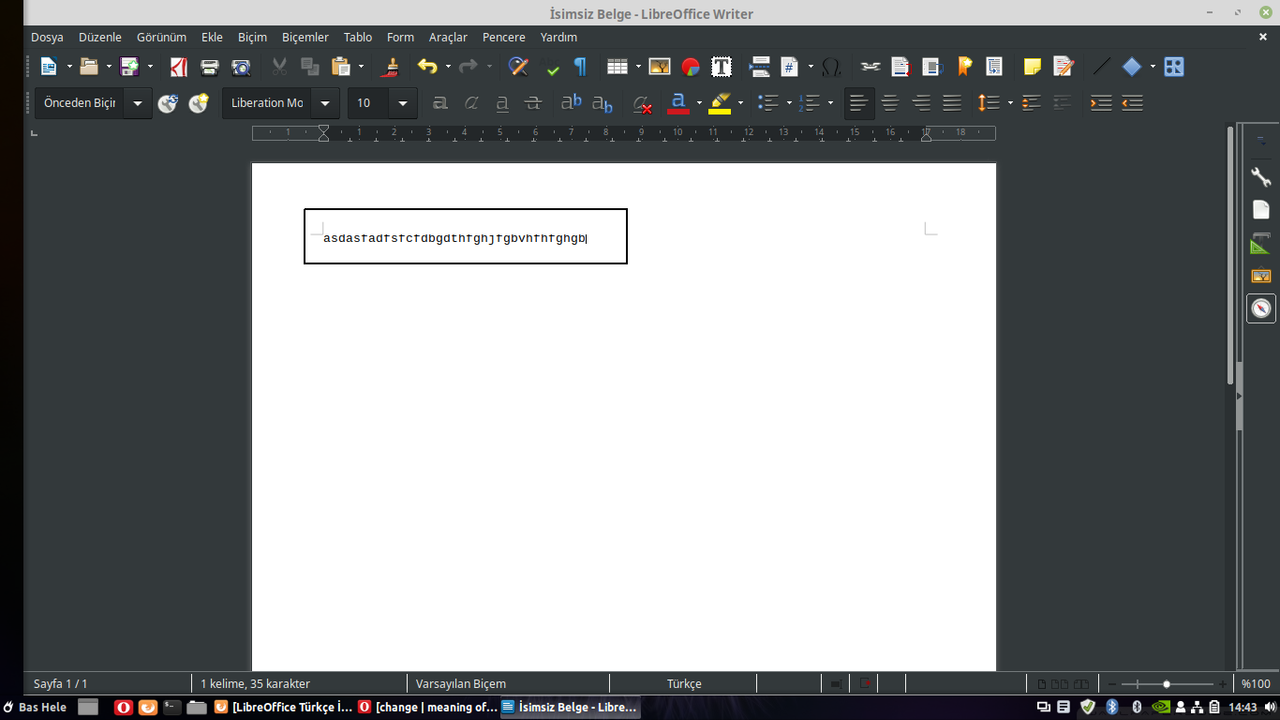This screenshot has height=720, width=1280.
Task: Select the Line drawing tool
Action: (x=1101, y=67)
